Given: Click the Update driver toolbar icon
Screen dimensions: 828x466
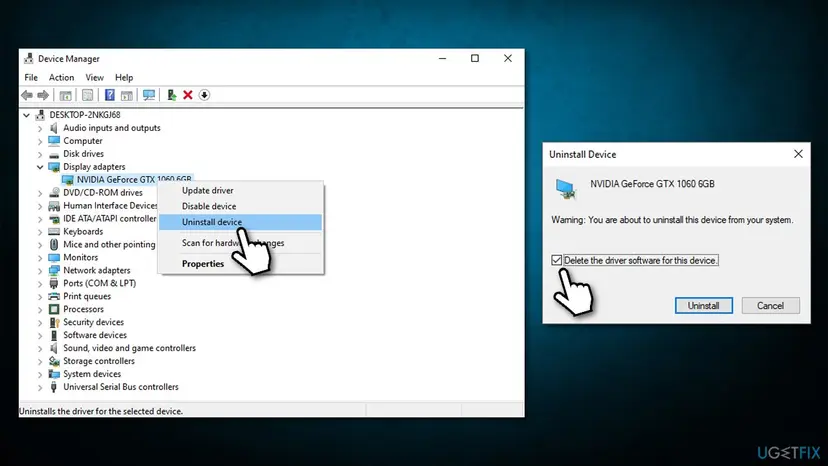Looking at the screenshot, I should (x=172, y=95).
